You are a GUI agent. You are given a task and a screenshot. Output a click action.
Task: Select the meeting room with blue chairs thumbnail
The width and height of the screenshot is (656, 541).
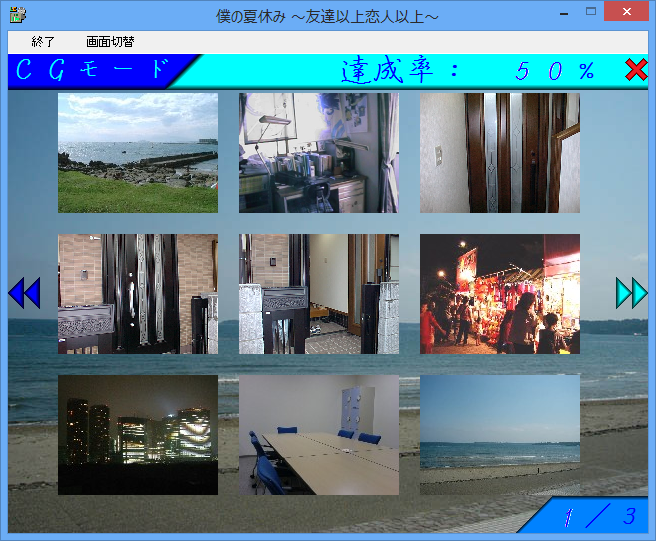(x=319, y=435)
